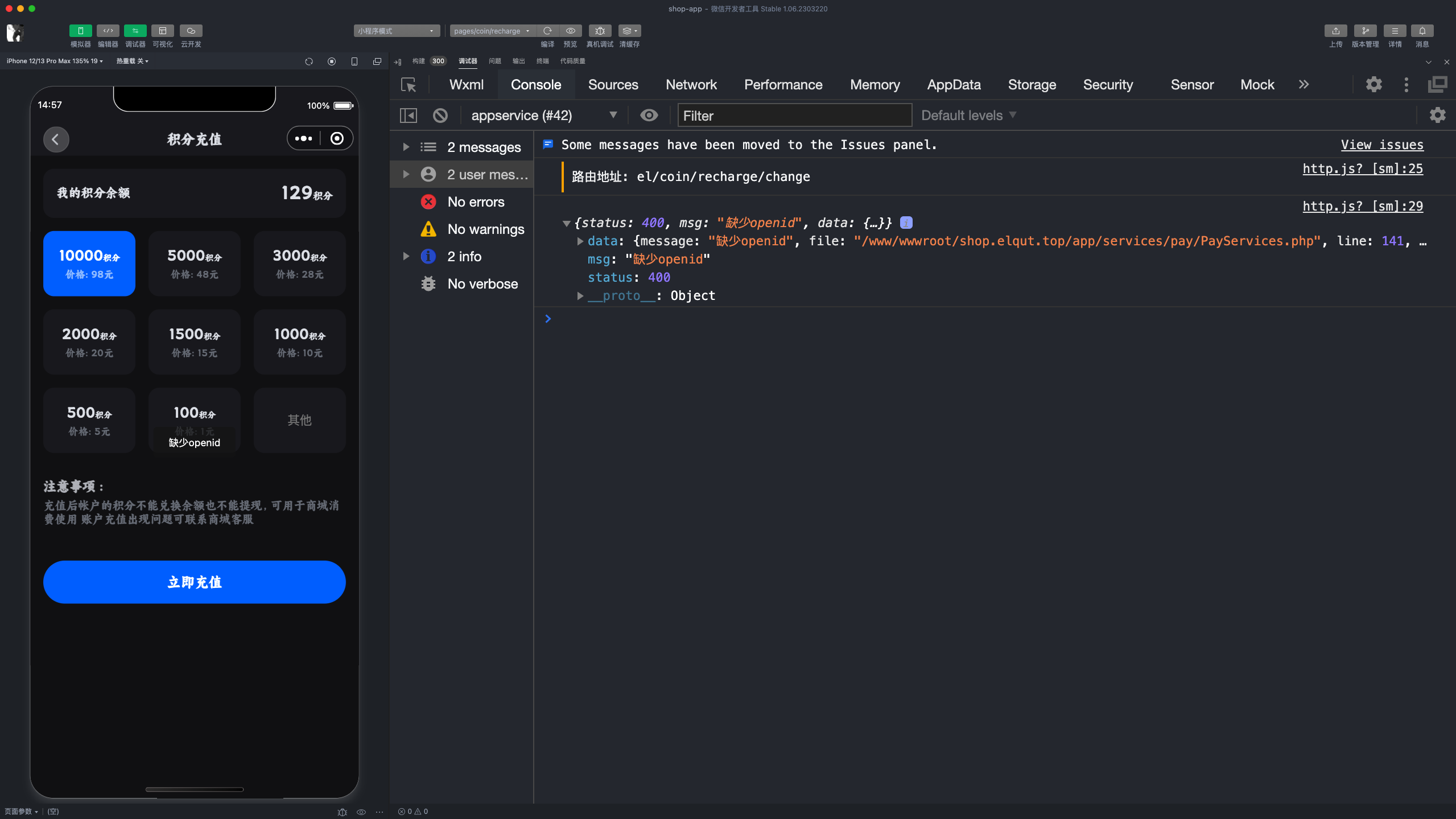Open devtools settings gear
Image resolution: width=1456 pixels, height=819 pixels.
1373,85
